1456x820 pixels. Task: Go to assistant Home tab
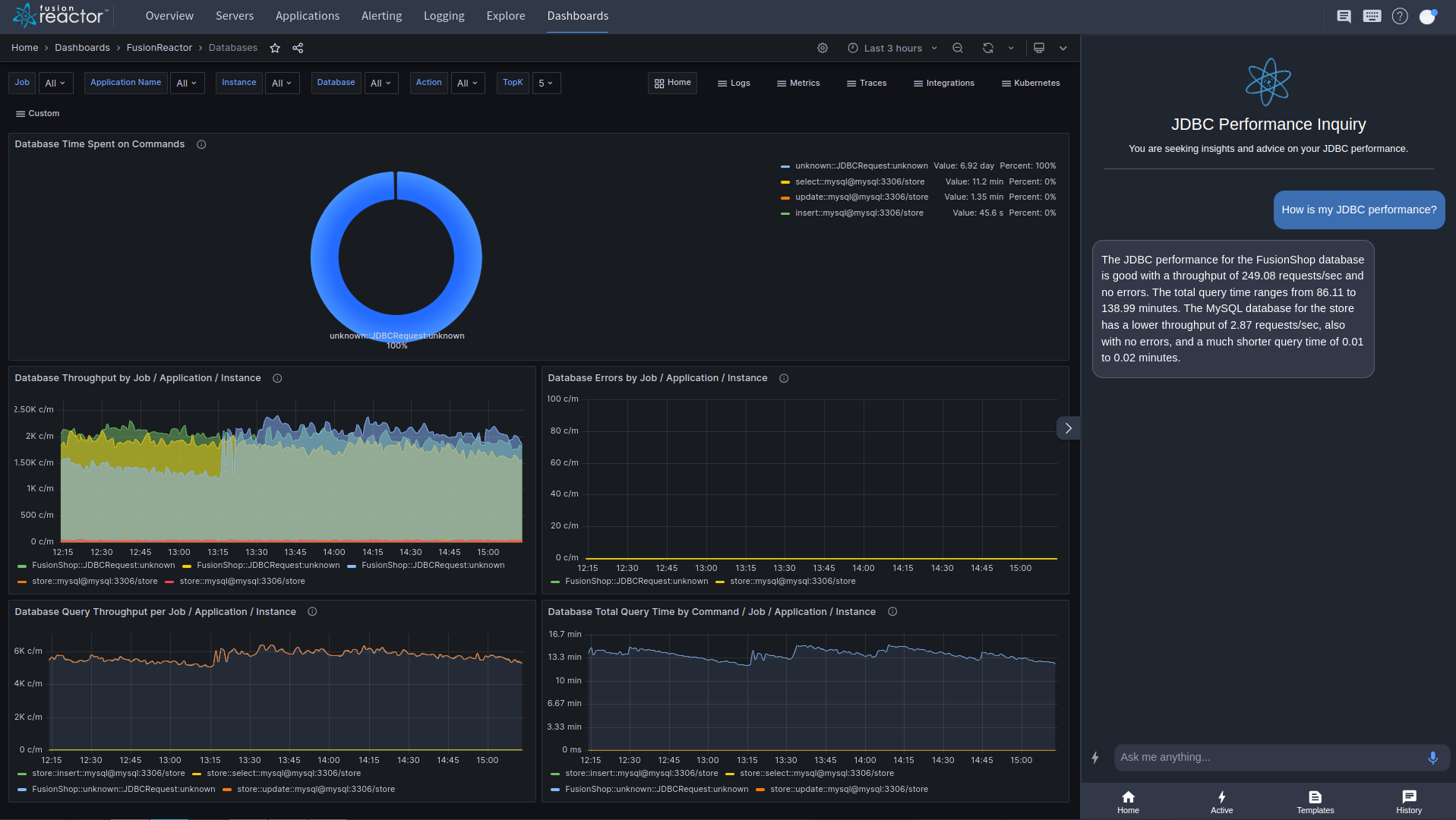click(x=1128, y=802)
